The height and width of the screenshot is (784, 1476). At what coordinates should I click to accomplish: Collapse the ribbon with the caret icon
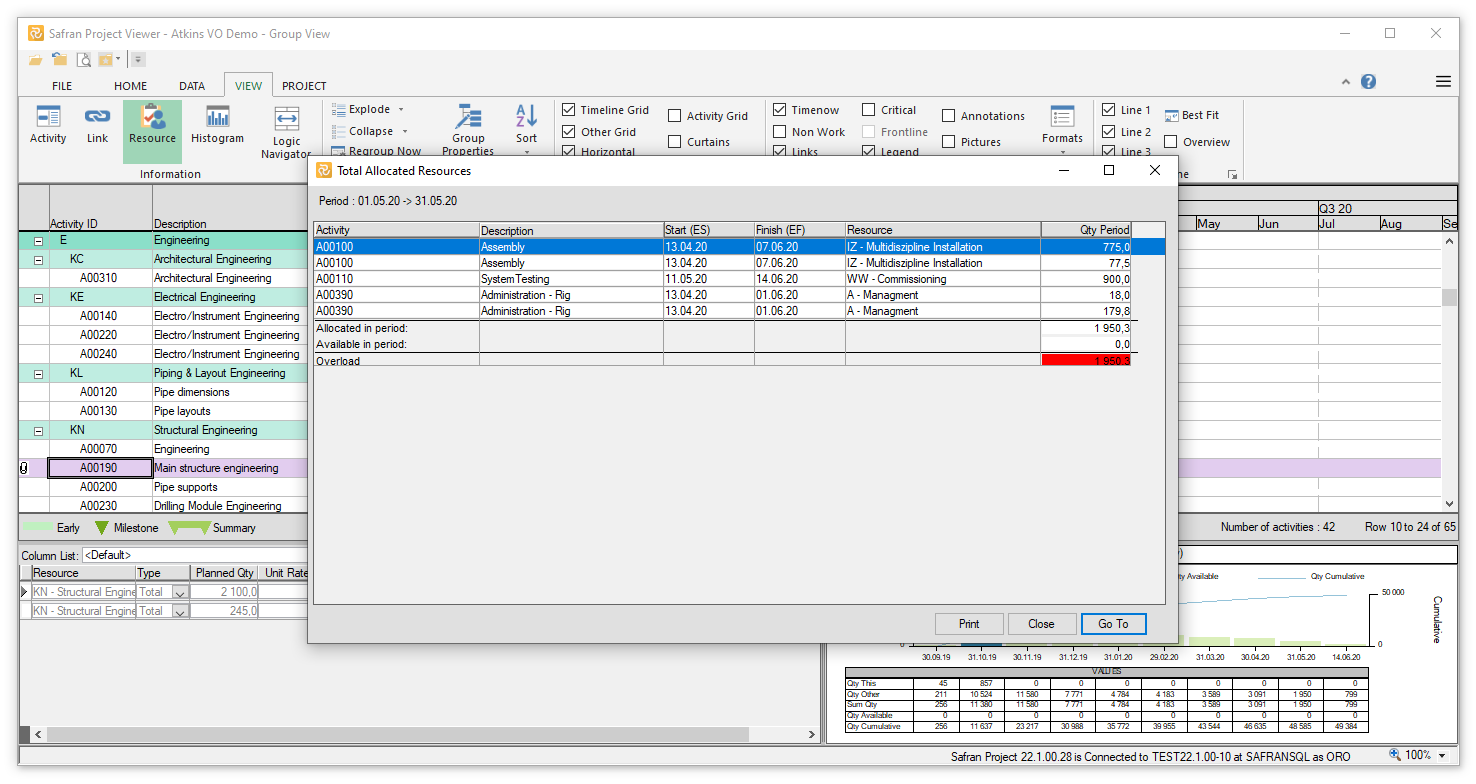[x=1345, y=82]
